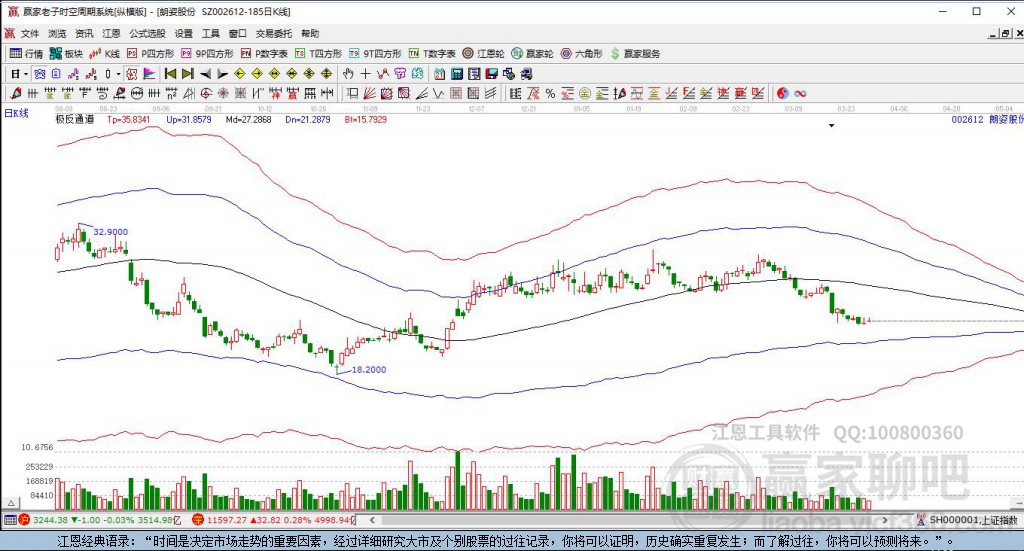Click the black left arrow icon
This screenshot has width=1024, height=551.
205,74
